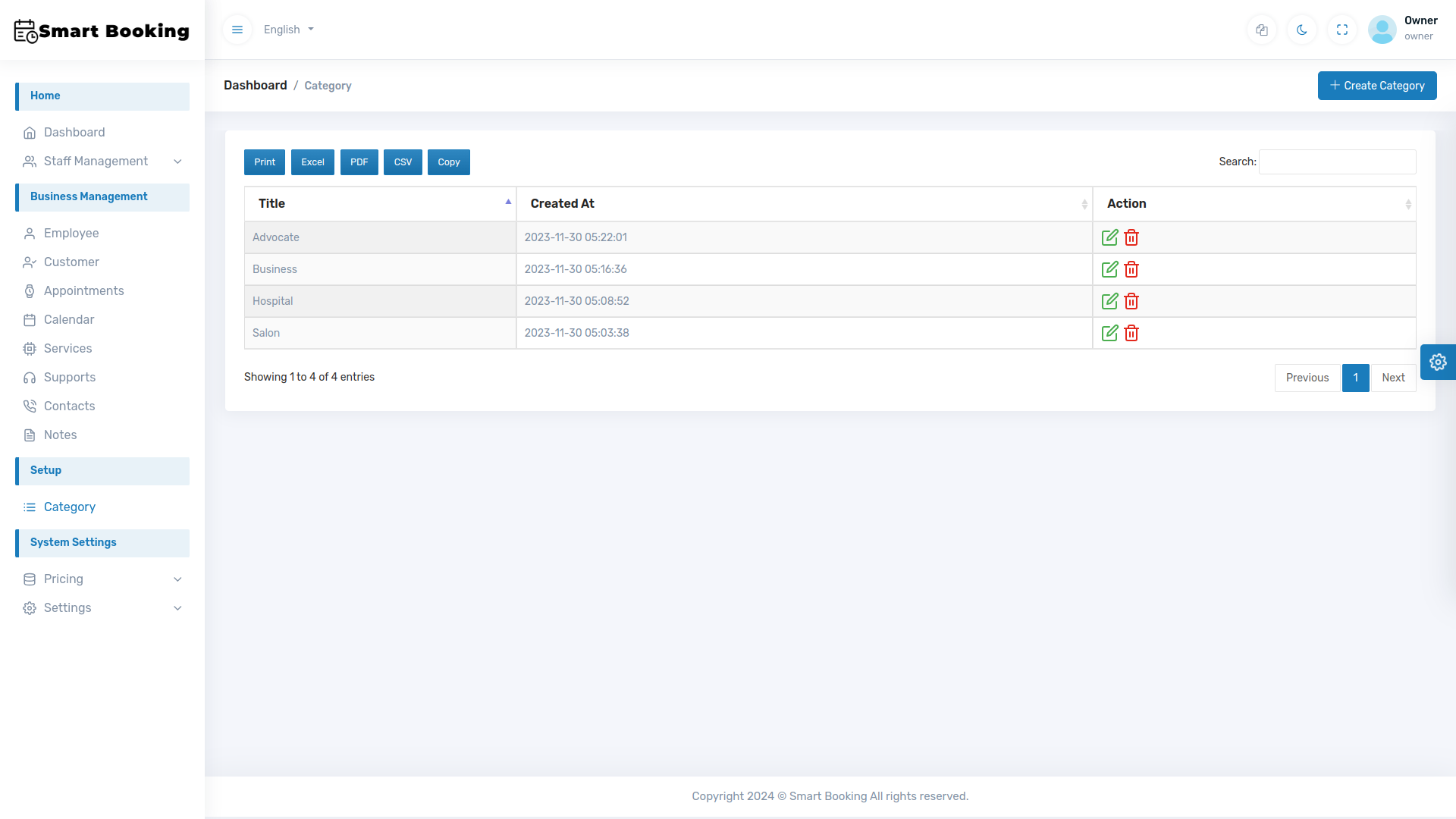Viewport: 1456px width, 819px height.
Task: Click inside the Search input field
Action: click(x=1336, y=162)
